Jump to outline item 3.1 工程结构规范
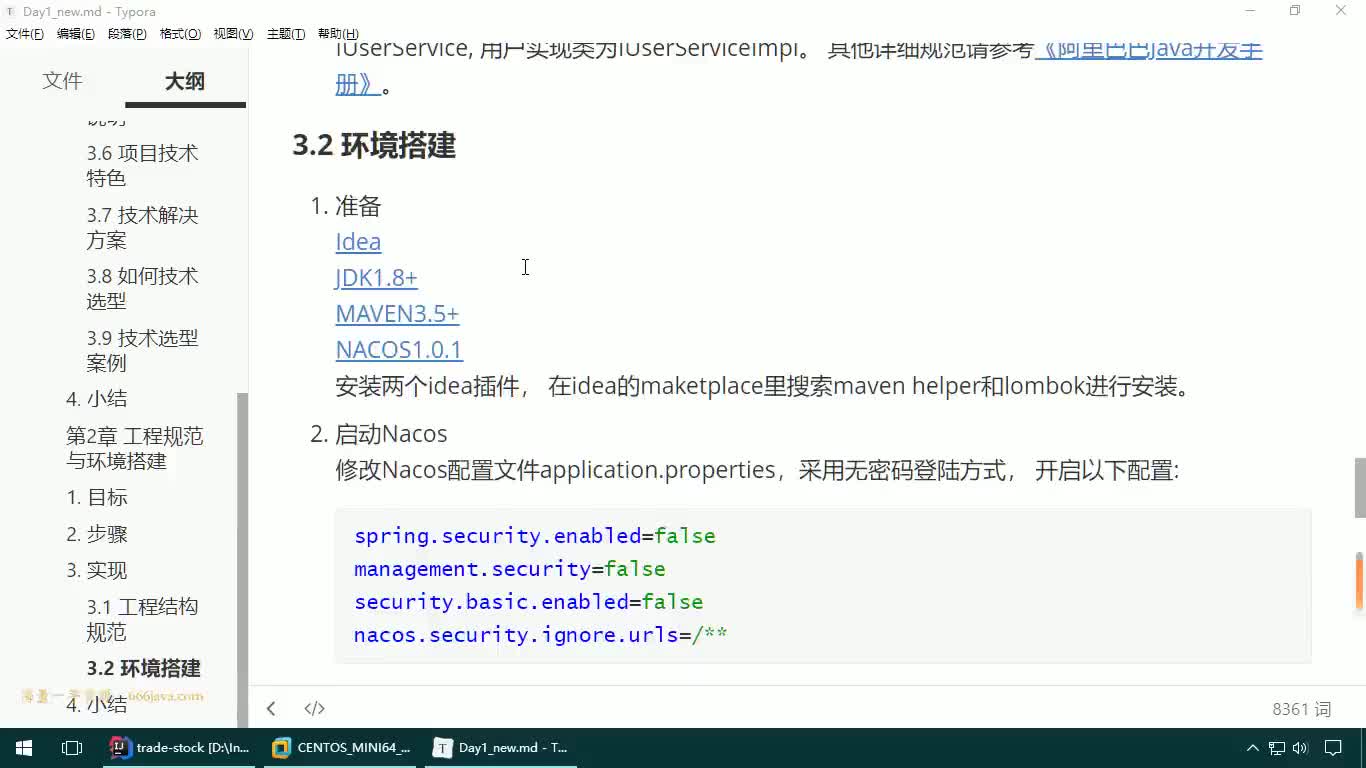Screen dimensions: 1366x768 point(142,619)
